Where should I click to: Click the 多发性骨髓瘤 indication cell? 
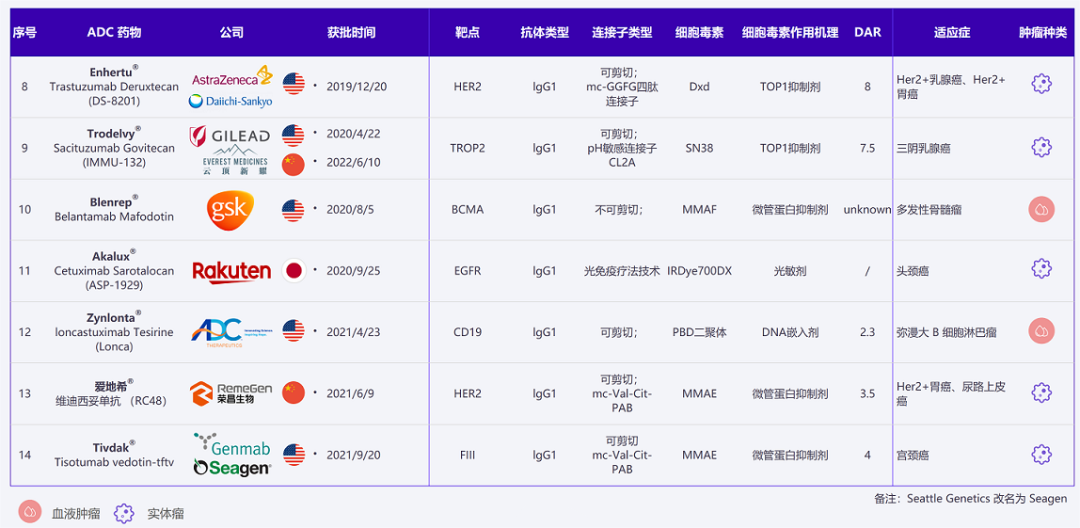929,209
